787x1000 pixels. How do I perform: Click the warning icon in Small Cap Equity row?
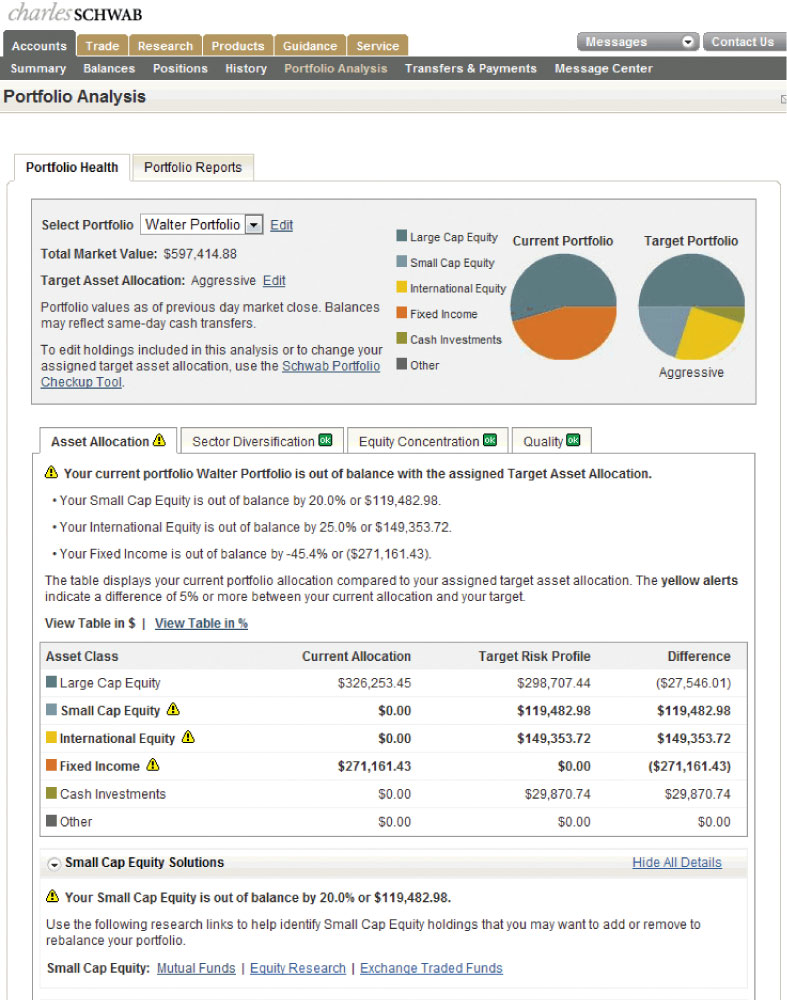(173, 709)
